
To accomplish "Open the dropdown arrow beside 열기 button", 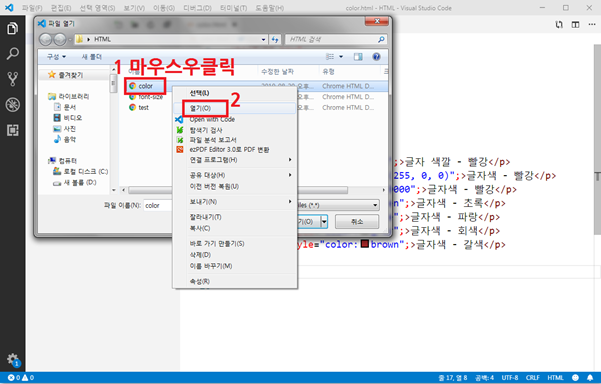I will click(324, 222).
